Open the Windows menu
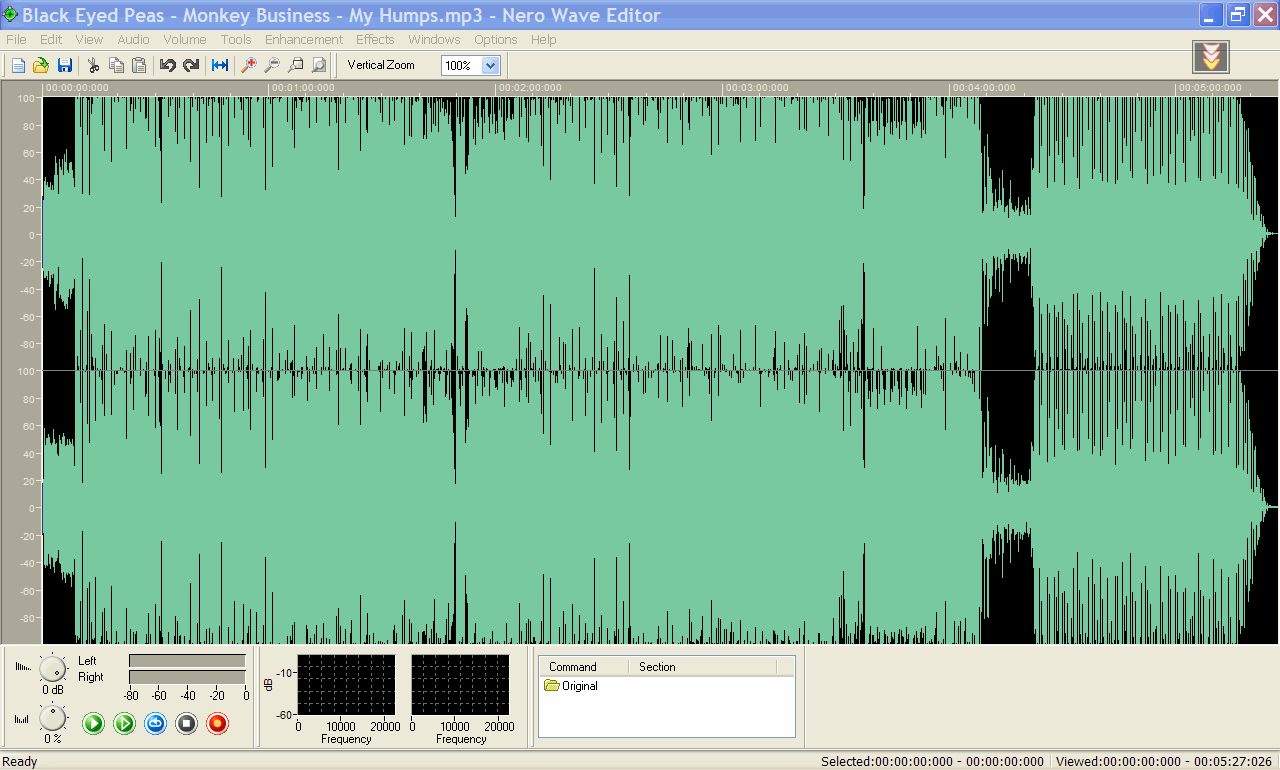 434,40
